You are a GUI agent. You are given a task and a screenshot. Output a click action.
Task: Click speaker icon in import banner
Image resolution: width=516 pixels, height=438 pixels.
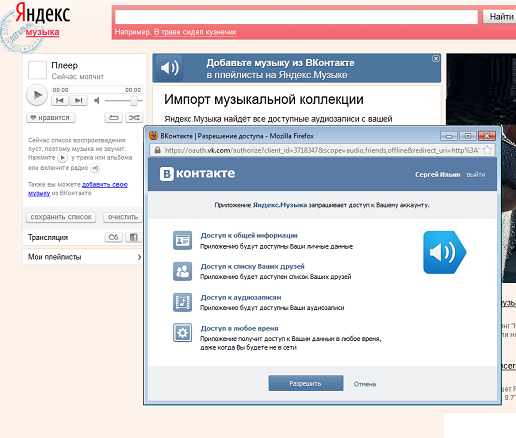[x=170, y=68]
